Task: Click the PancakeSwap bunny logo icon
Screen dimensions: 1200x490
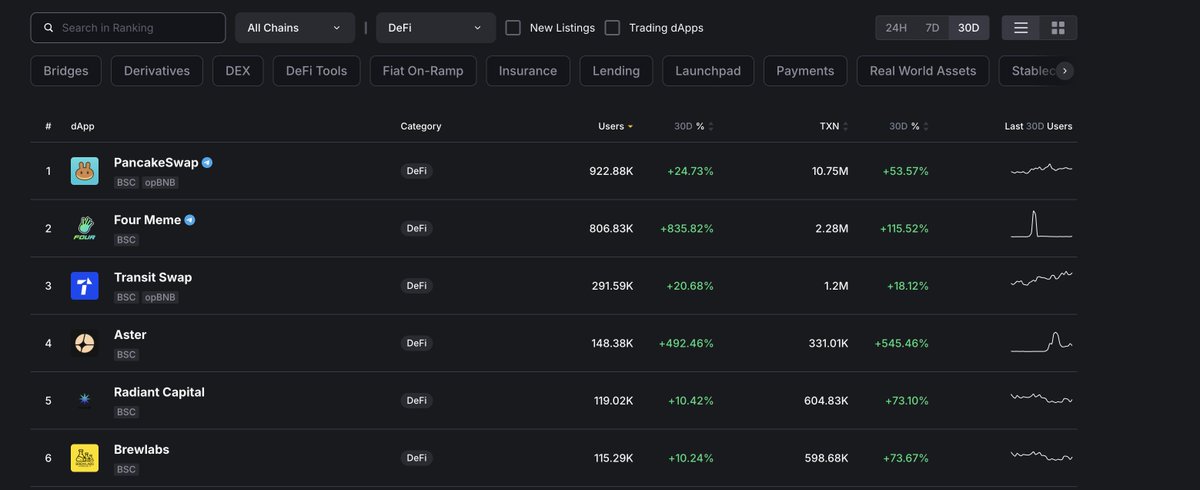Action: (x=84, y=171)
